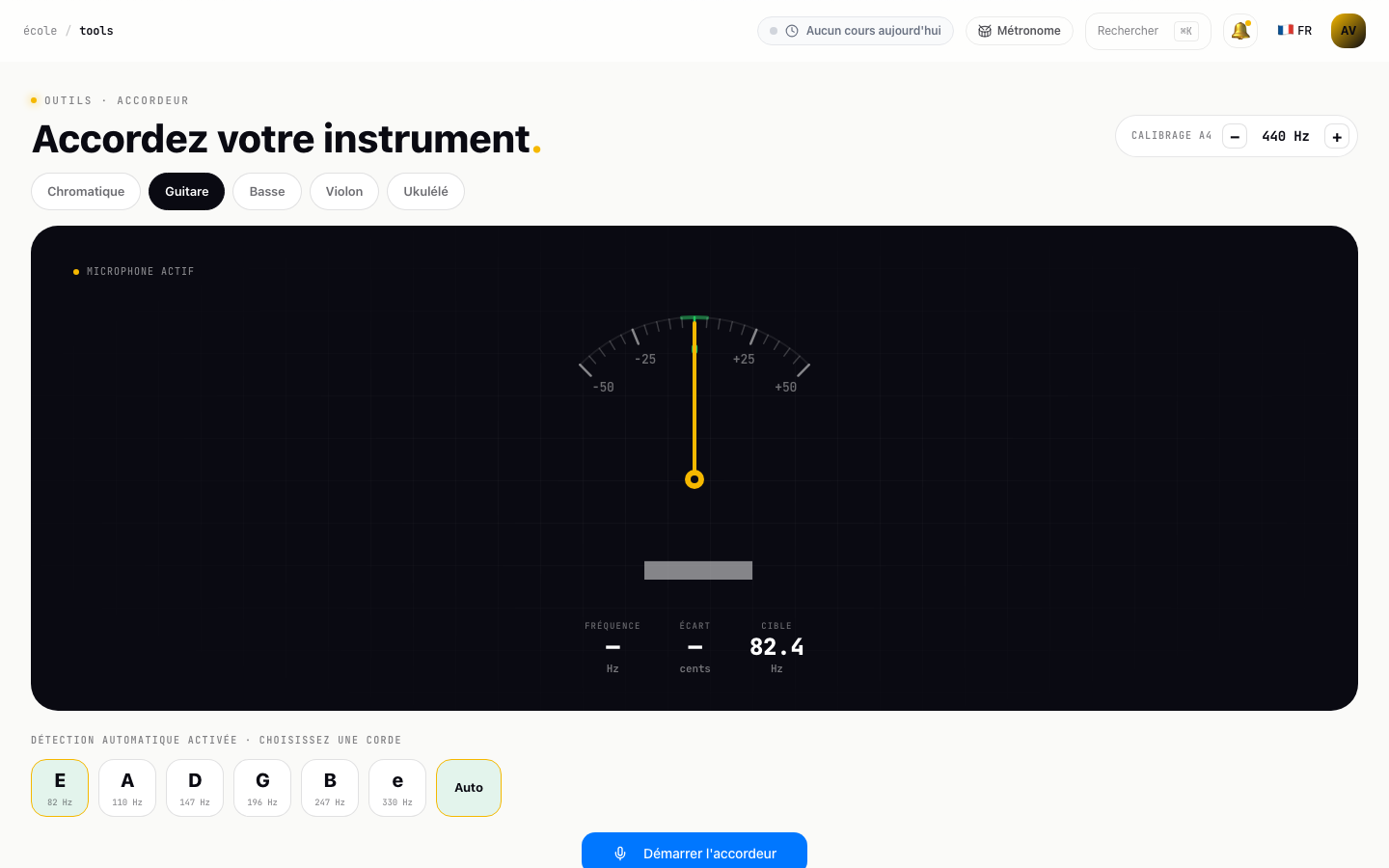Click the -50 gauge label

click(x=603, y=388)
